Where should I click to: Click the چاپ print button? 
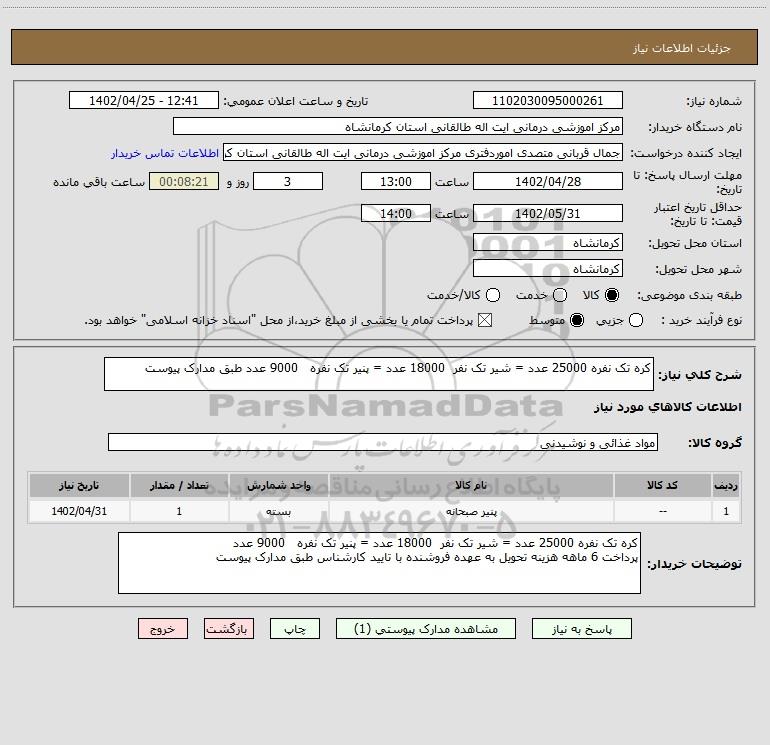coord(295,629)
